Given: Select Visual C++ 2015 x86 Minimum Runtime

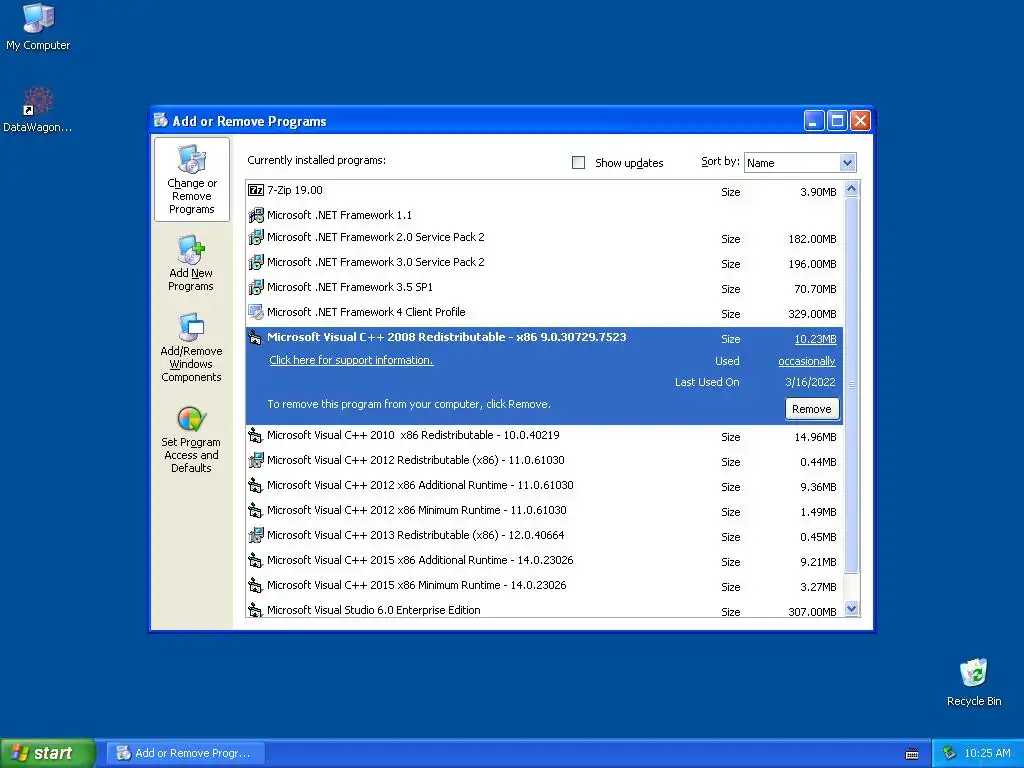Looking at the screenshot, I should pyautogui.click(x=544, y=586).
